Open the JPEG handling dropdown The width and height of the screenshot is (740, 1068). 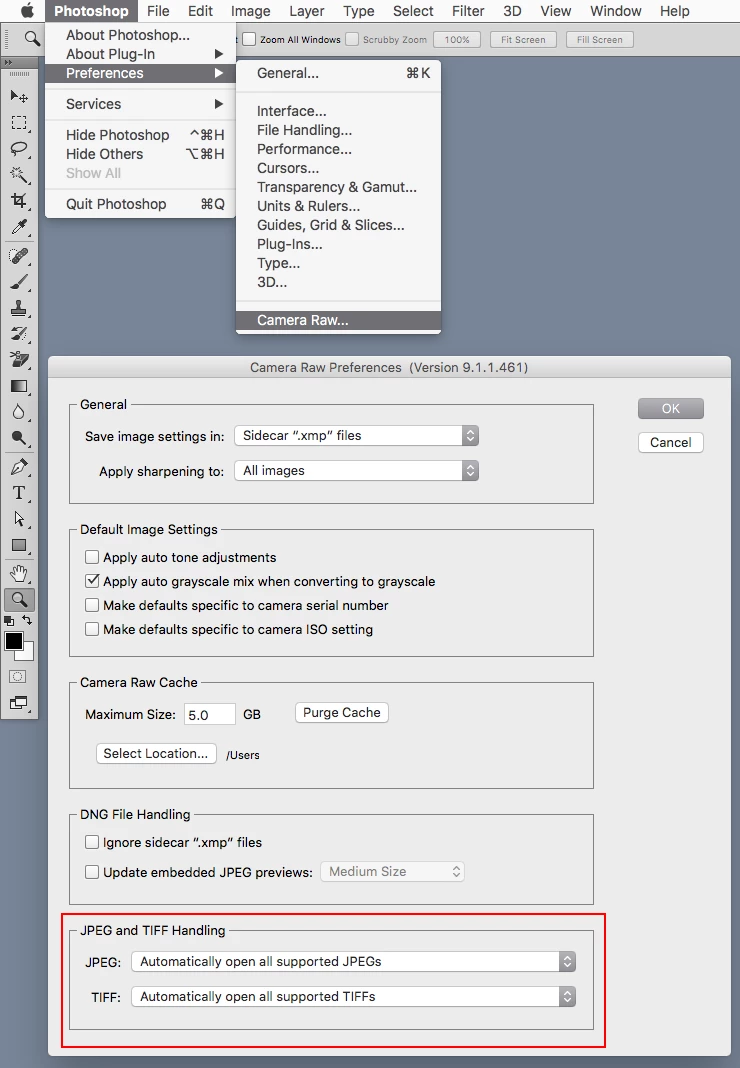354,962
